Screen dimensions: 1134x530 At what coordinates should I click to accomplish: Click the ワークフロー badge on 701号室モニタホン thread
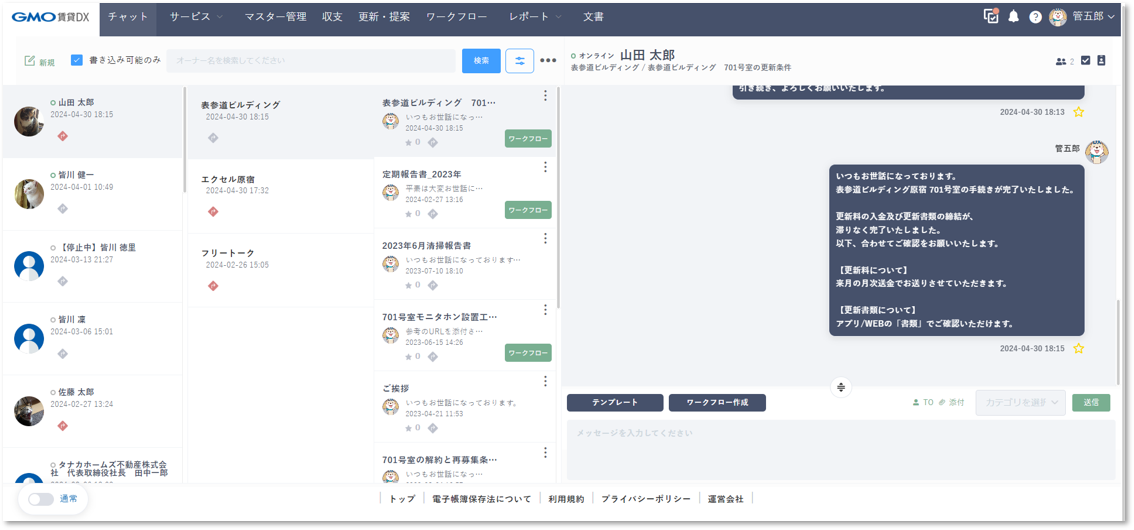pyautogui.click(x=528, y=353)
